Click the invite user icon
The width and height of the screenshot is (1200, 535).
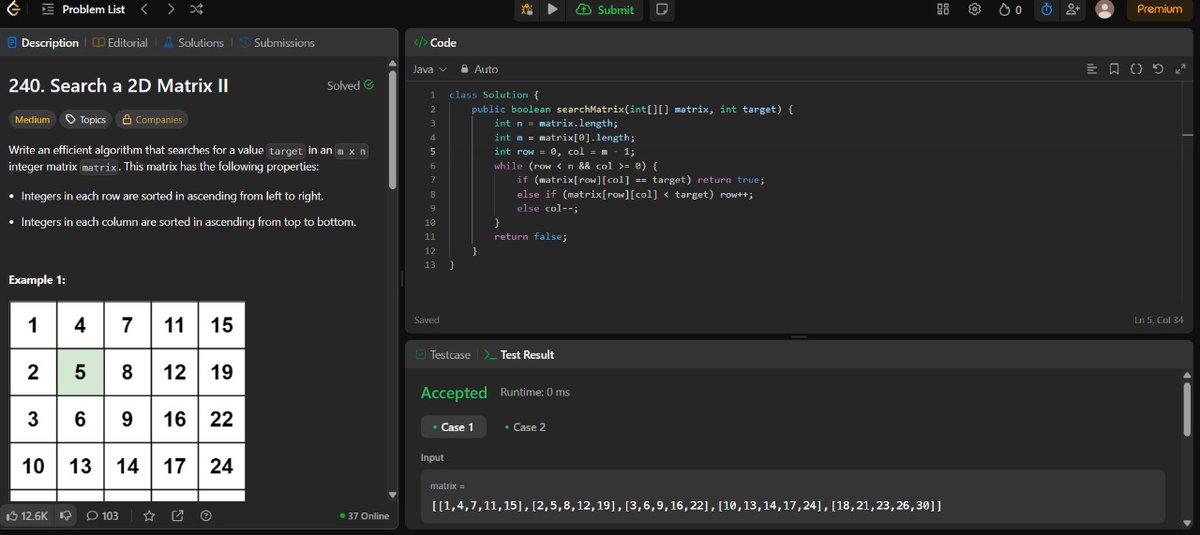(1074, 9)
